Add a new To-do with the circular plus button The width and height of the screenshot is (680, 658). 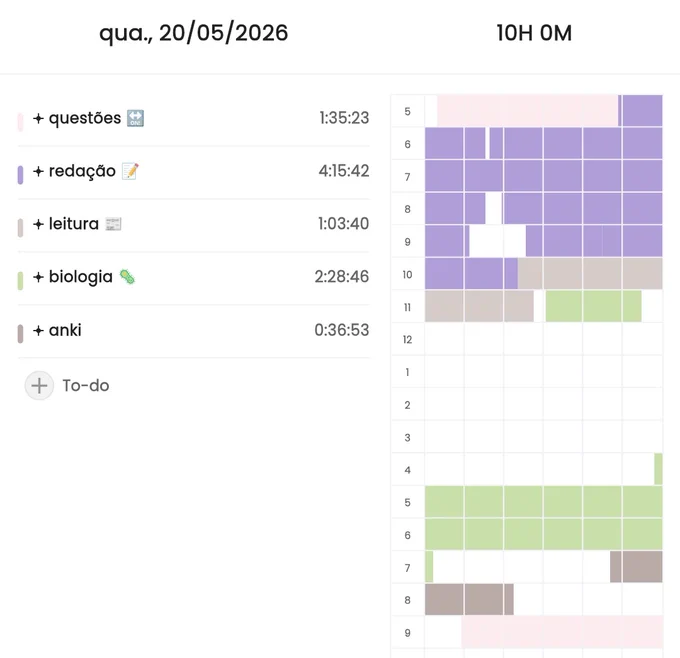(x=39, y=385)
